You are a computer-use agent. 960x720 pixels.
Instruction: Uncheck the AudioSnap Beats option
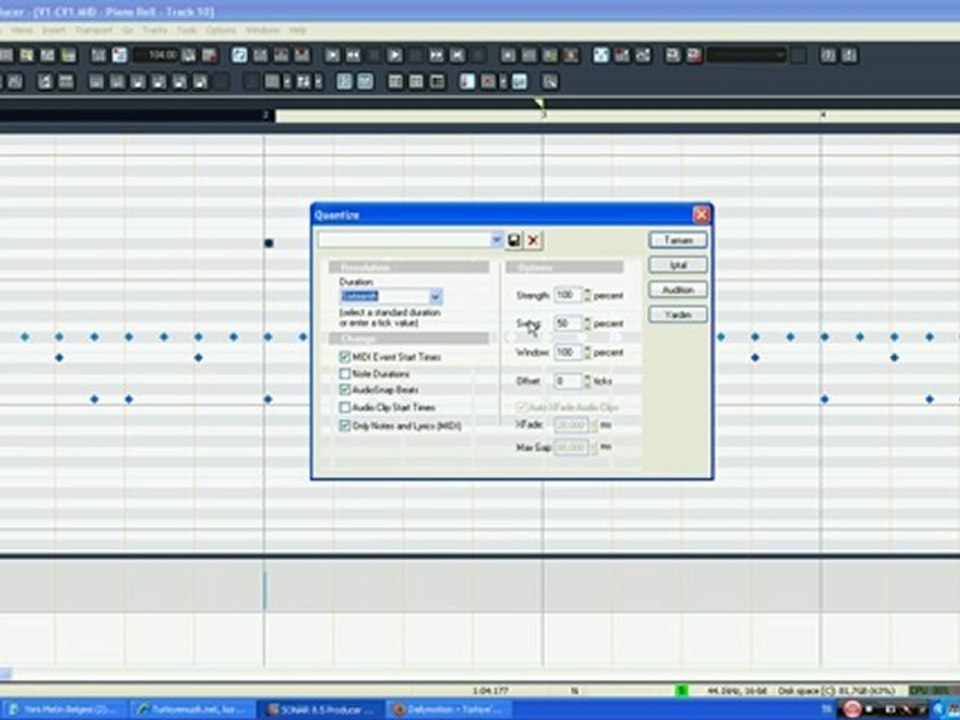(x=345, y=389)
